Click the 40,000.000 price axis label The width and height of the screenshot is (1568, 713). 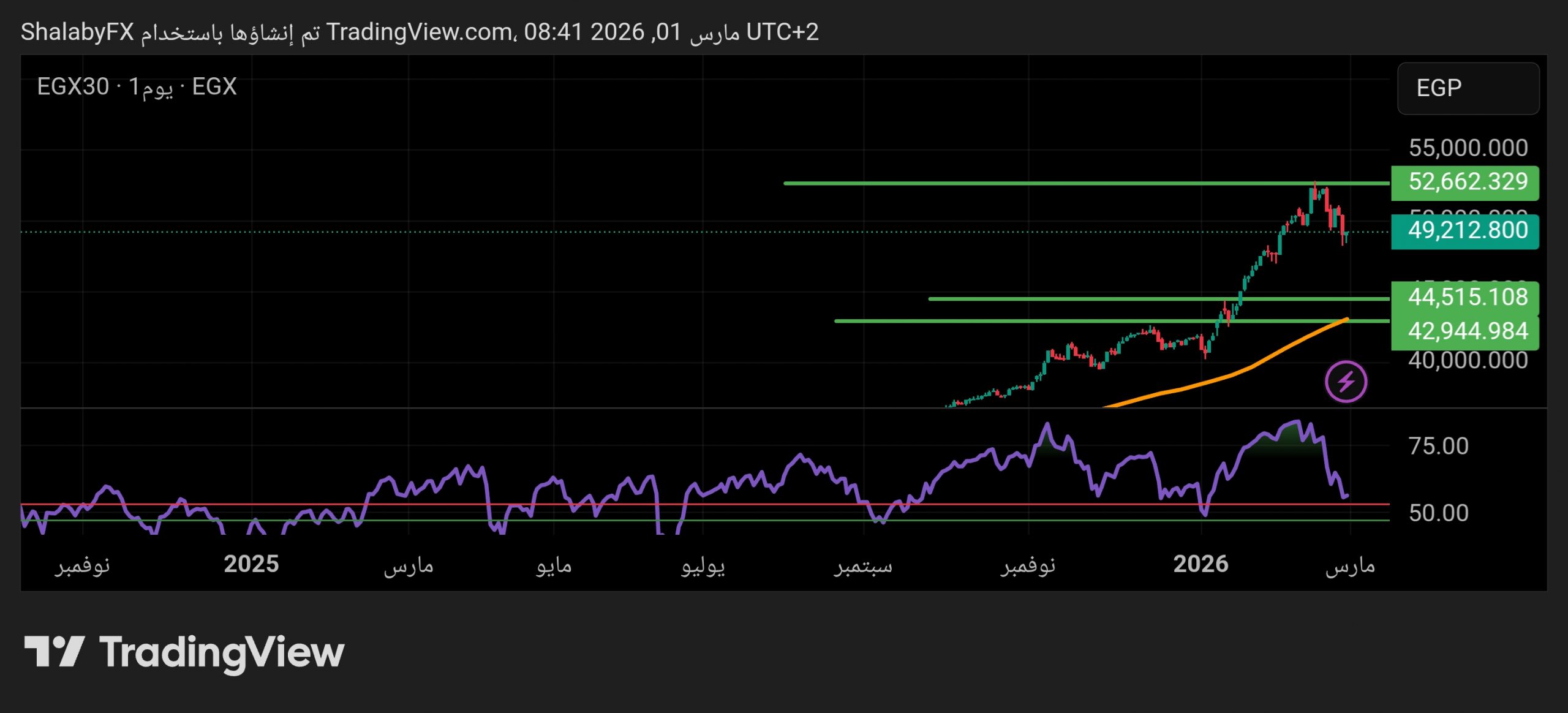(x=1468, y=361)
